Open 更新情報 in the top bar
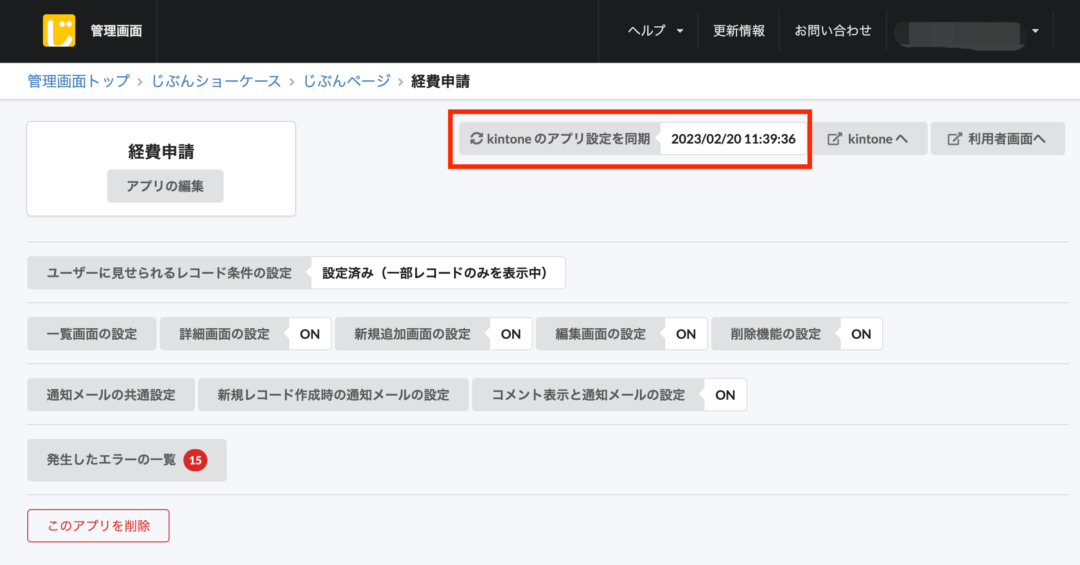The height and width of the screenshot is (565, 1080). [738, 30]
